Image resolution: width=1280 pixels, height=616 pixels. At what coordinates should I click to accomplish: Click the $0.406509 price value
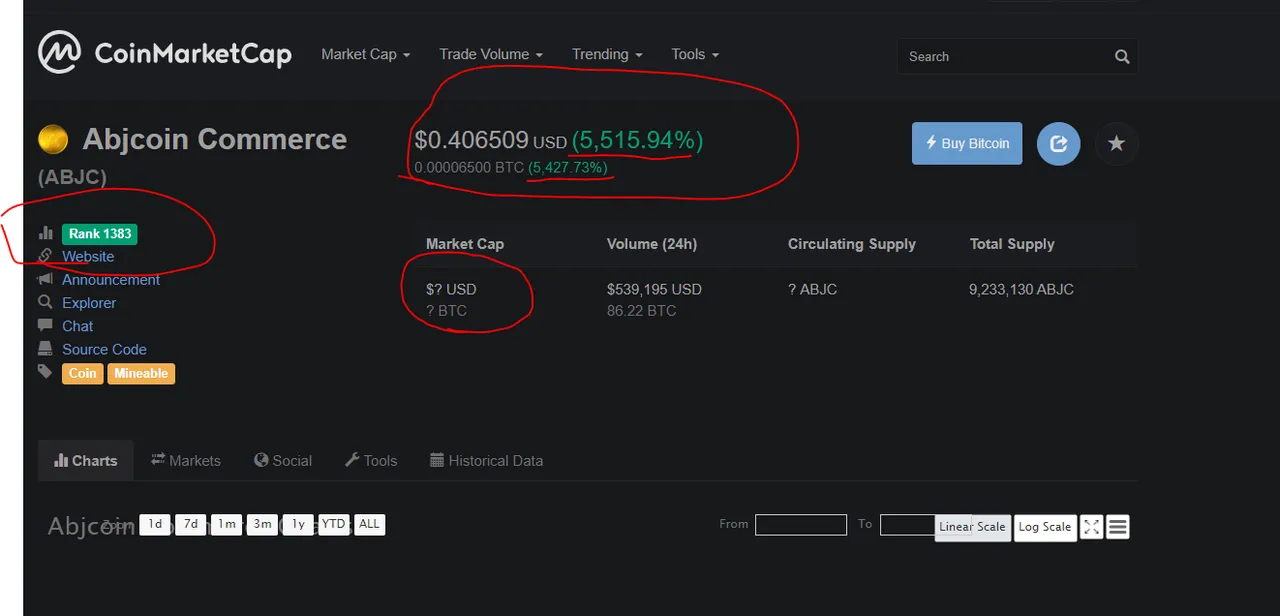[x=471, y=141]
